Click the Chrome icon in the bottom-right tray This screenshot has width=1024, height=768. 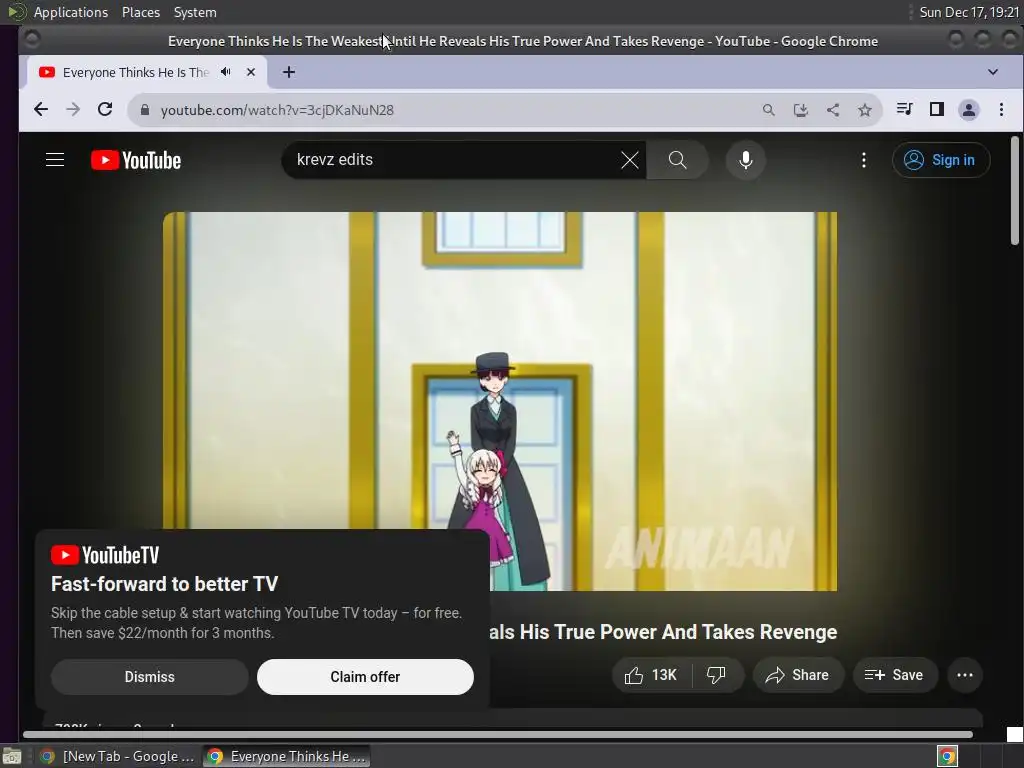coord(947,756)
